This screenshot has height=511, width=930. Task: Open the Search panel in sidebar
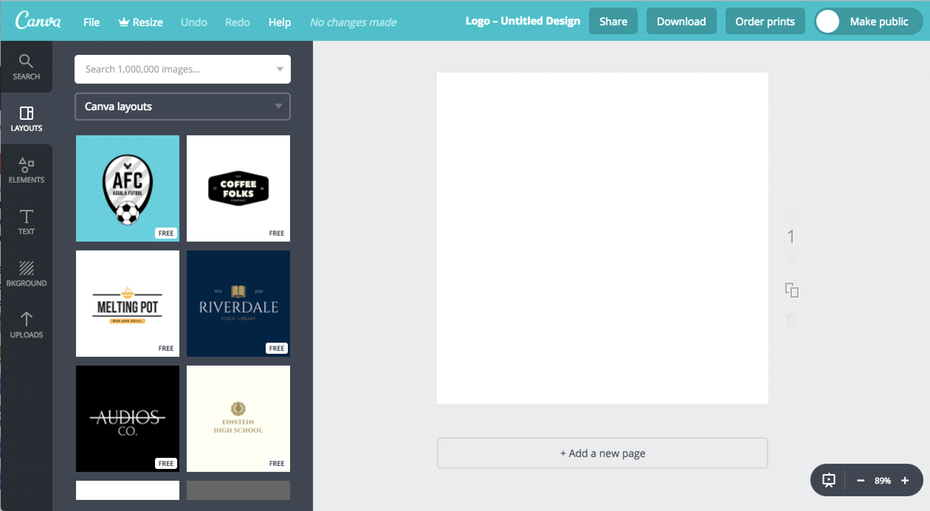pyautogui.click(x=26, y=67)
